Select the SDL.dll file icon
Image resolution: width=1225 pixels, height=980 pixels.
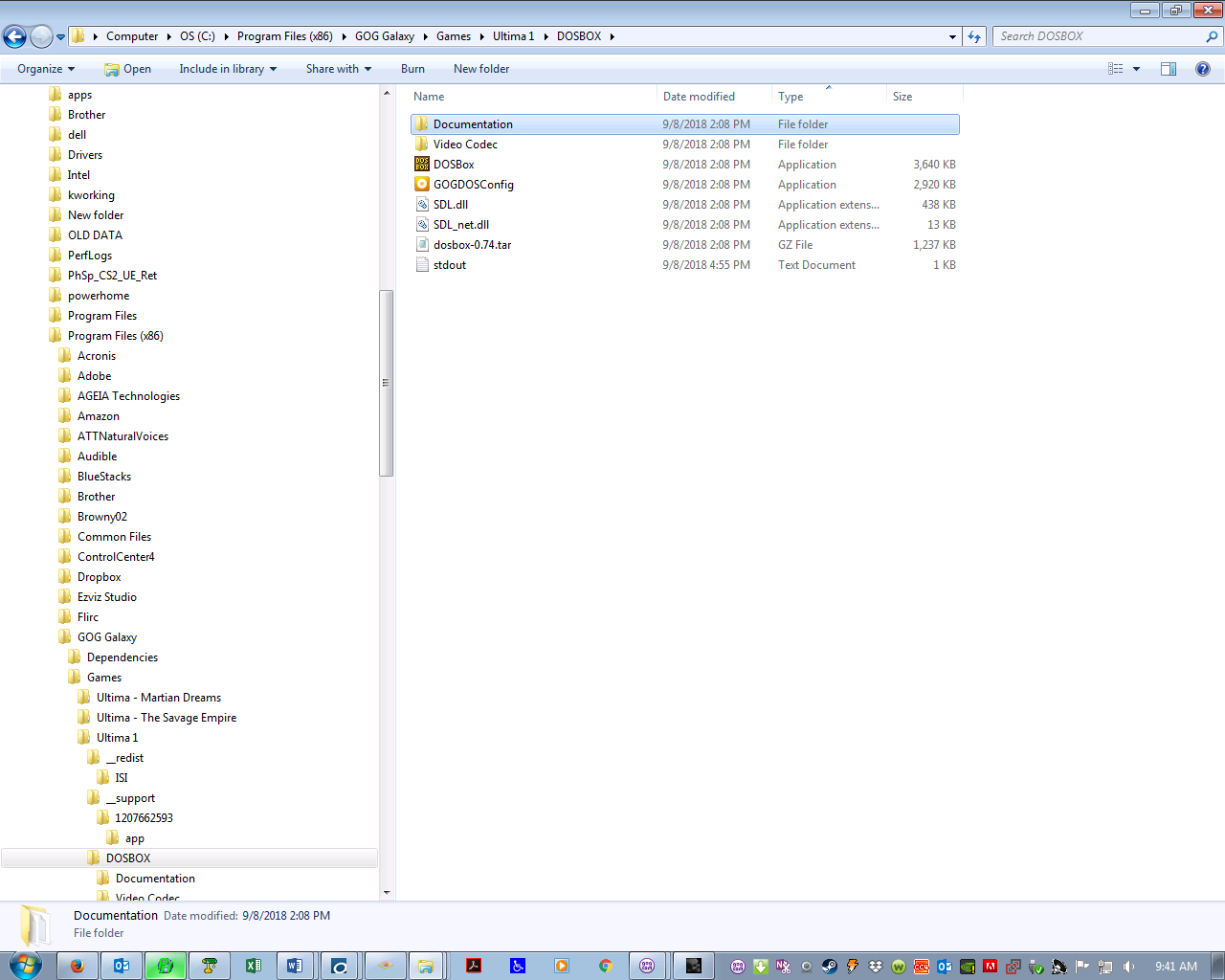coord(422,205)
